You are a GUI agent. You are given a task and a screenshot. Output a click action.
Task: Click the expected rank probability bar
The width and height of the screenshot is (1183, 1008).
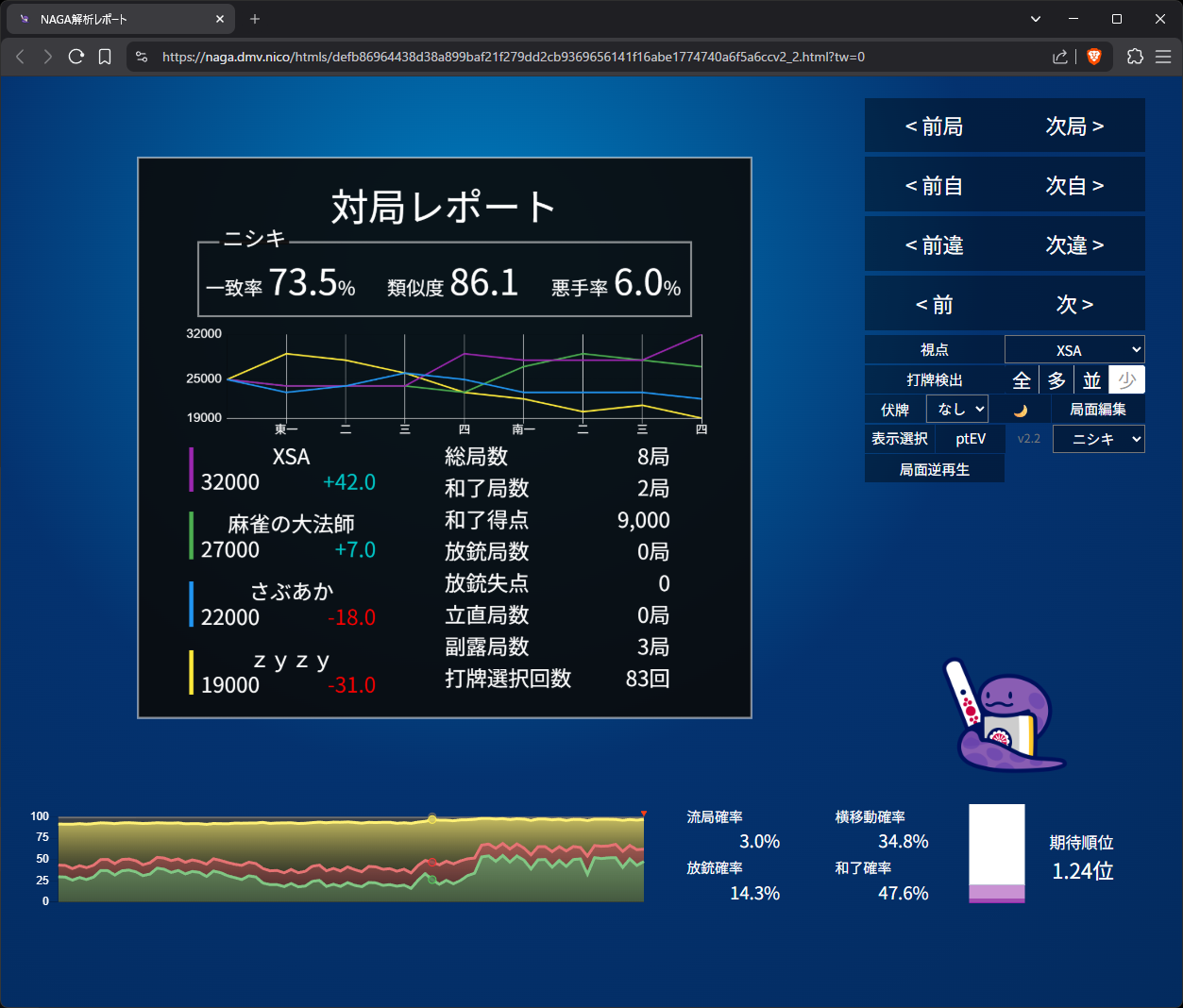[x=996, y=854]
